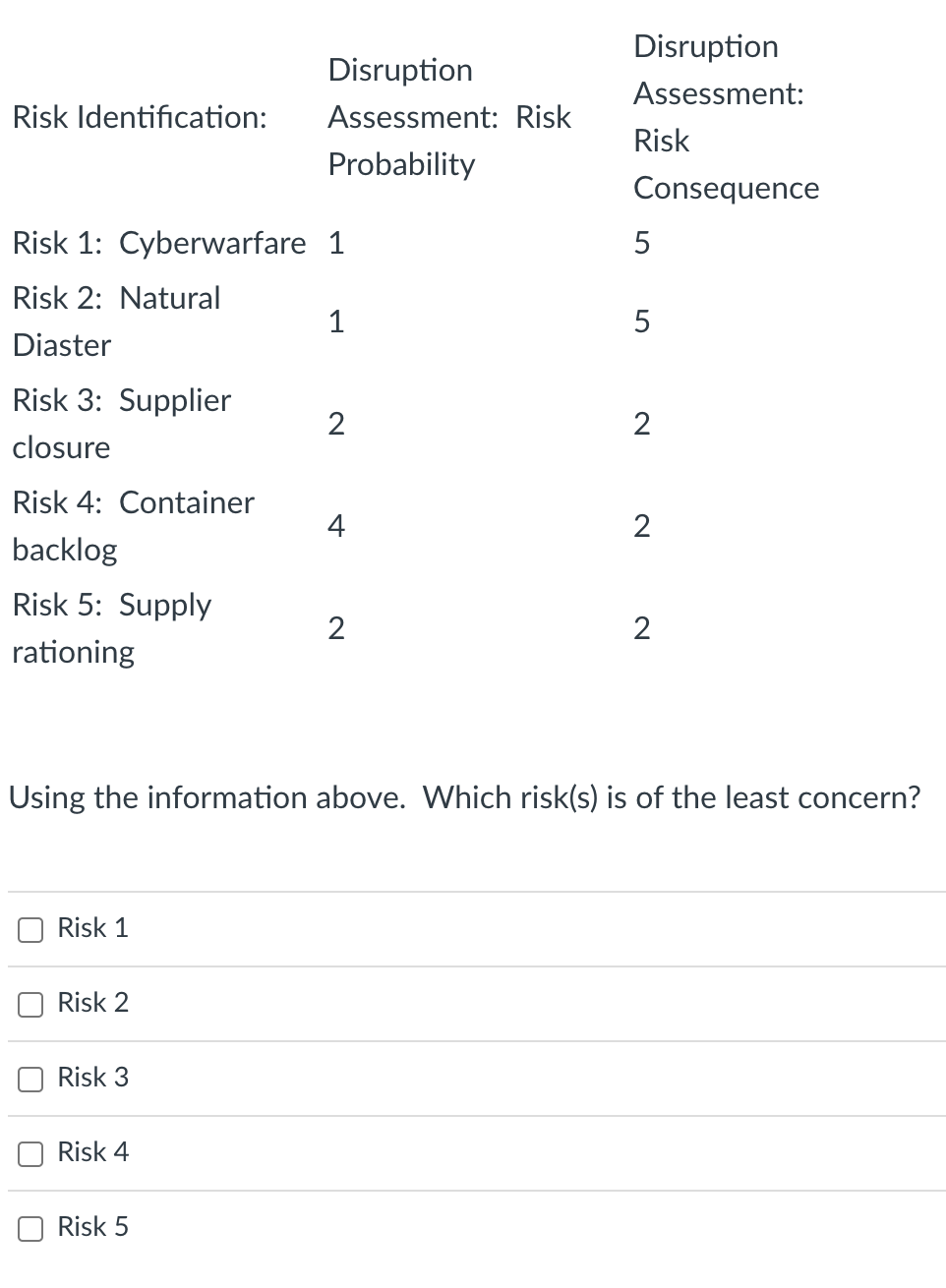Select the Risk 3 answer row
Viewport: 946px width, 1288px height.
92,1079
